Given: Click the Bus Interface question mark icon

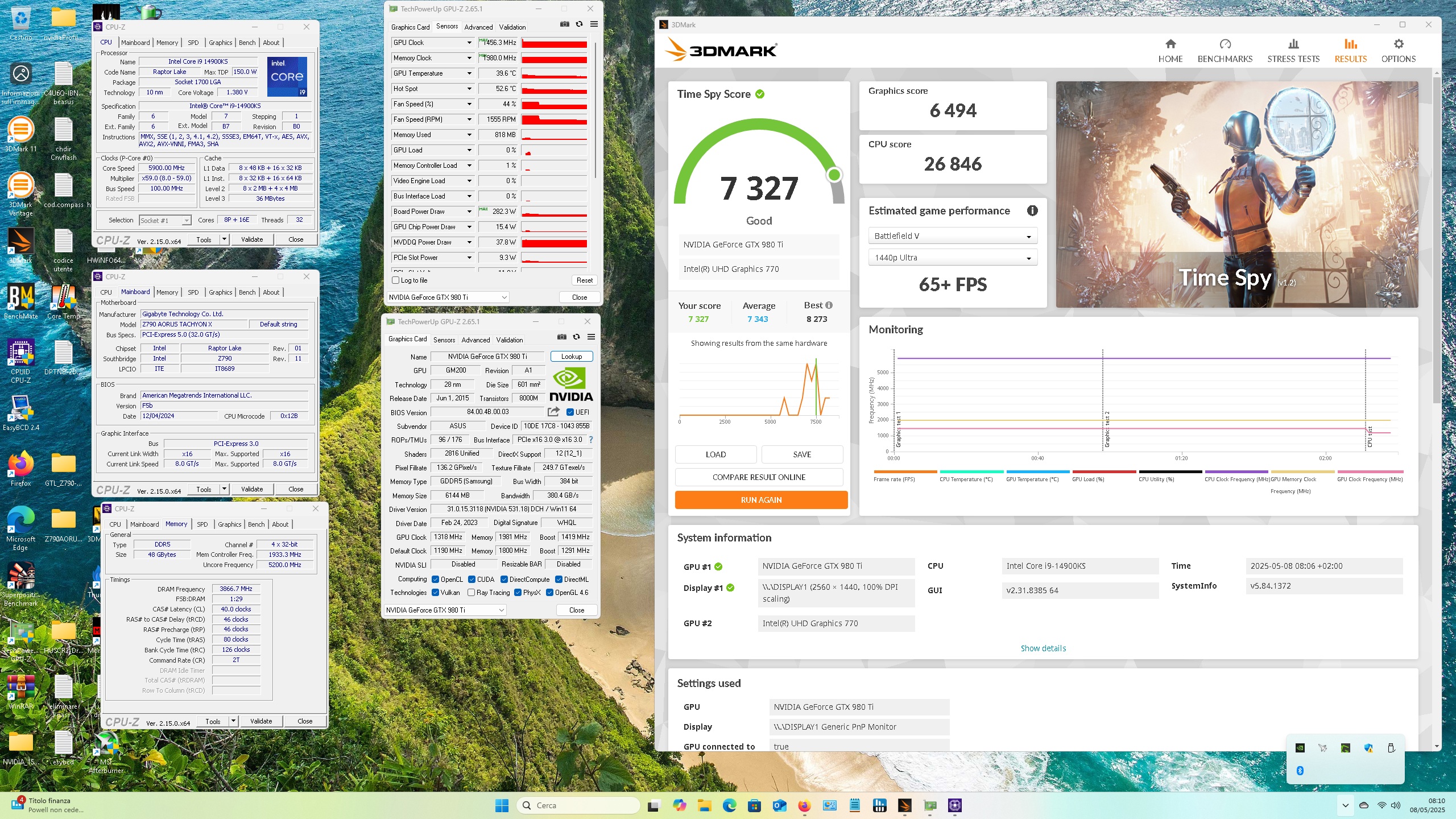Looking at the screenshot, I should coord(591,440).
